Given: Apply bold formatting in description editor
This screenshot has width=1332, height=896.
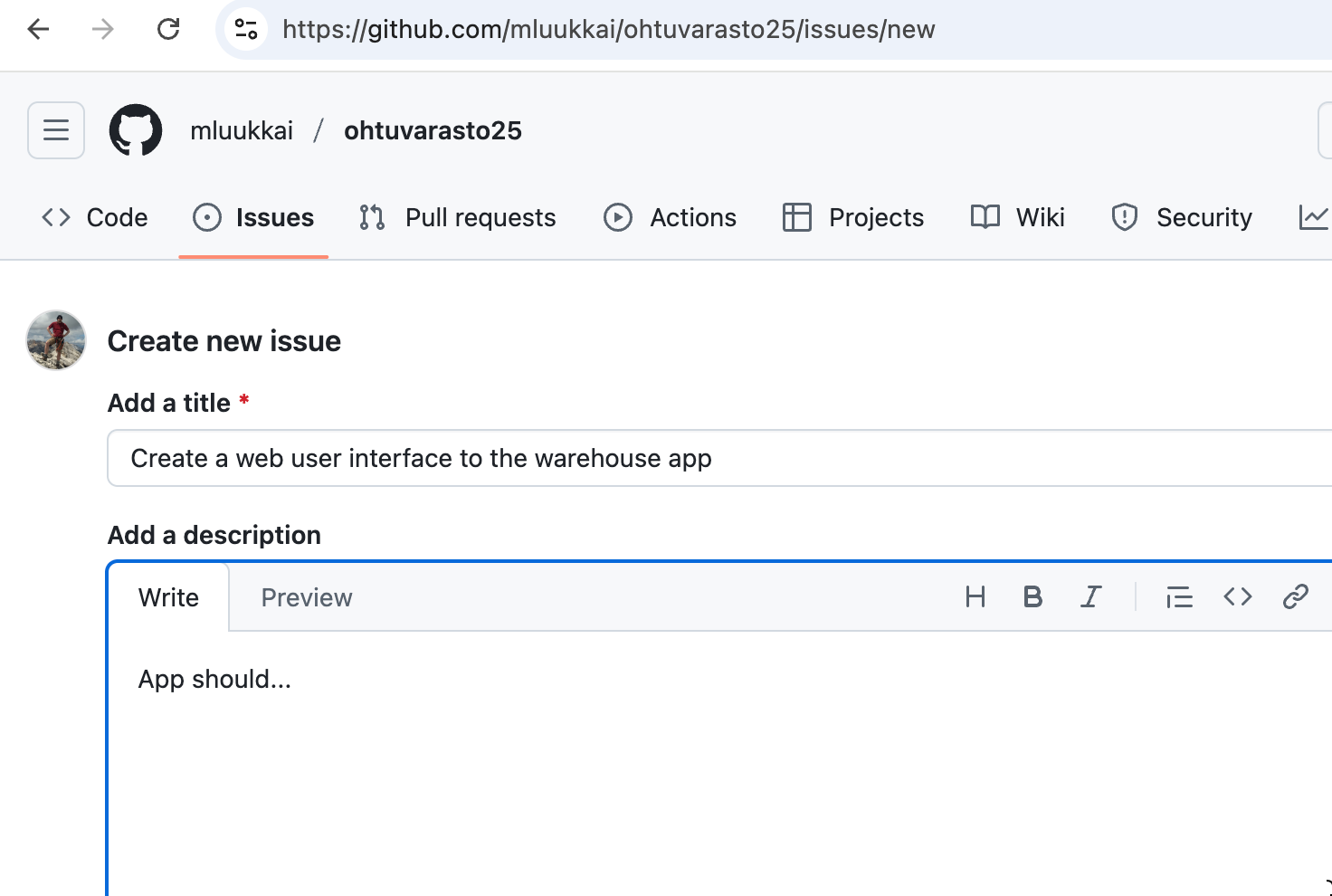Looking at the screenshot, I should pyautogui.click(x=1032, y=597).
